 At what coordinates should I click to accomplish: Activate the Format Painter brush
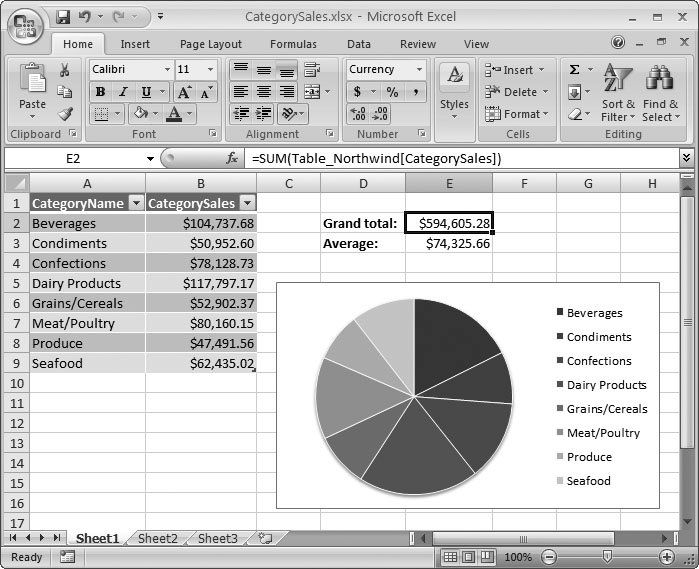[x=65, y=114]
